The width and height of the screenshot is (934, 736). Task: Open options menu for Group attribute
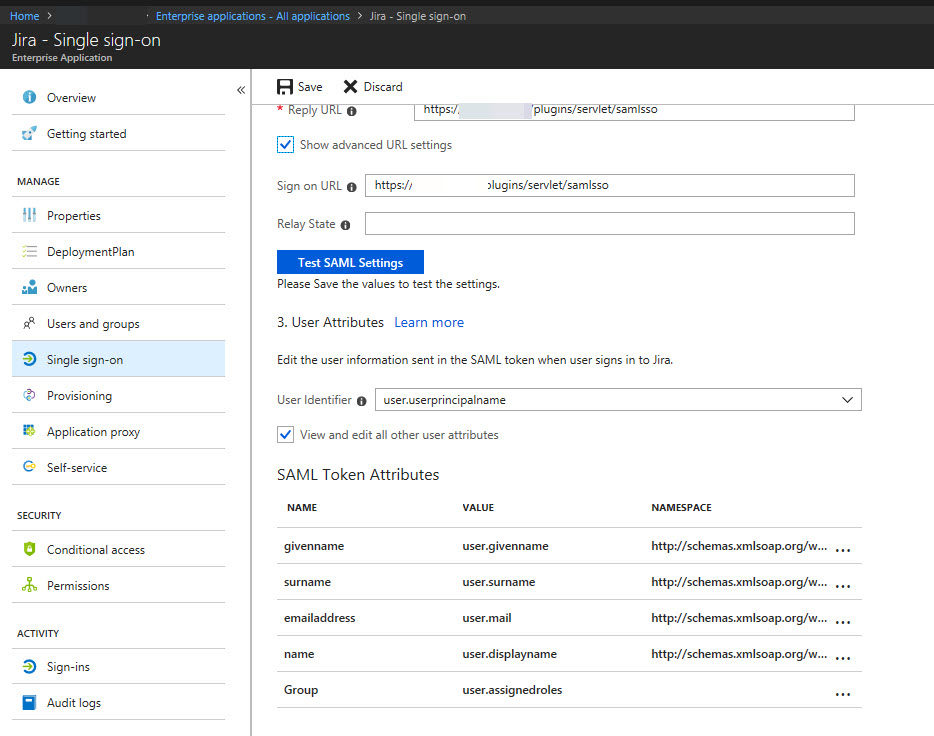pos(843,694)
